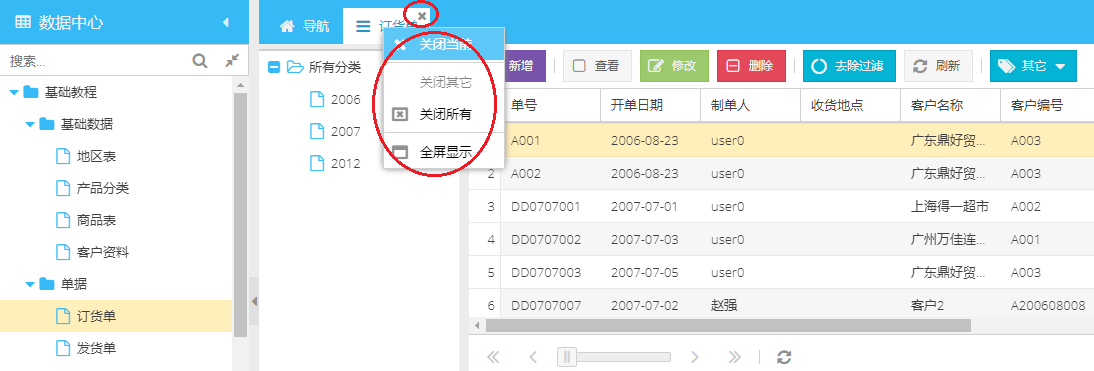Select the row DD0707002

(x=781, y=239)
